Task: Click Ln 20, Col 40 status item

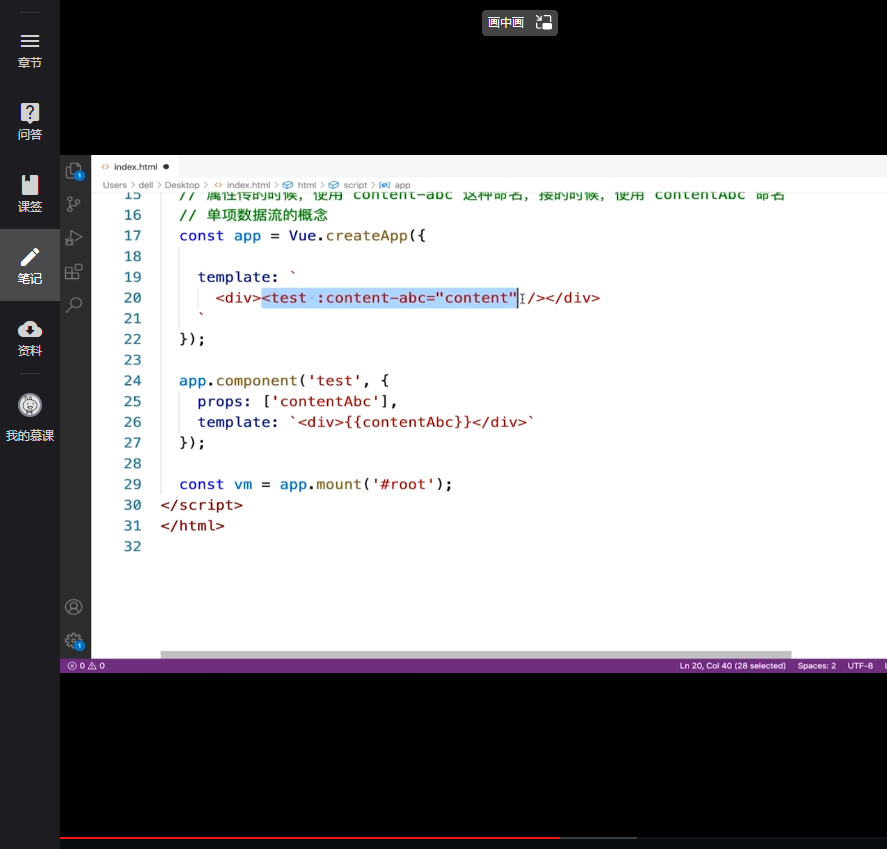Action: (x=732, y=665)
